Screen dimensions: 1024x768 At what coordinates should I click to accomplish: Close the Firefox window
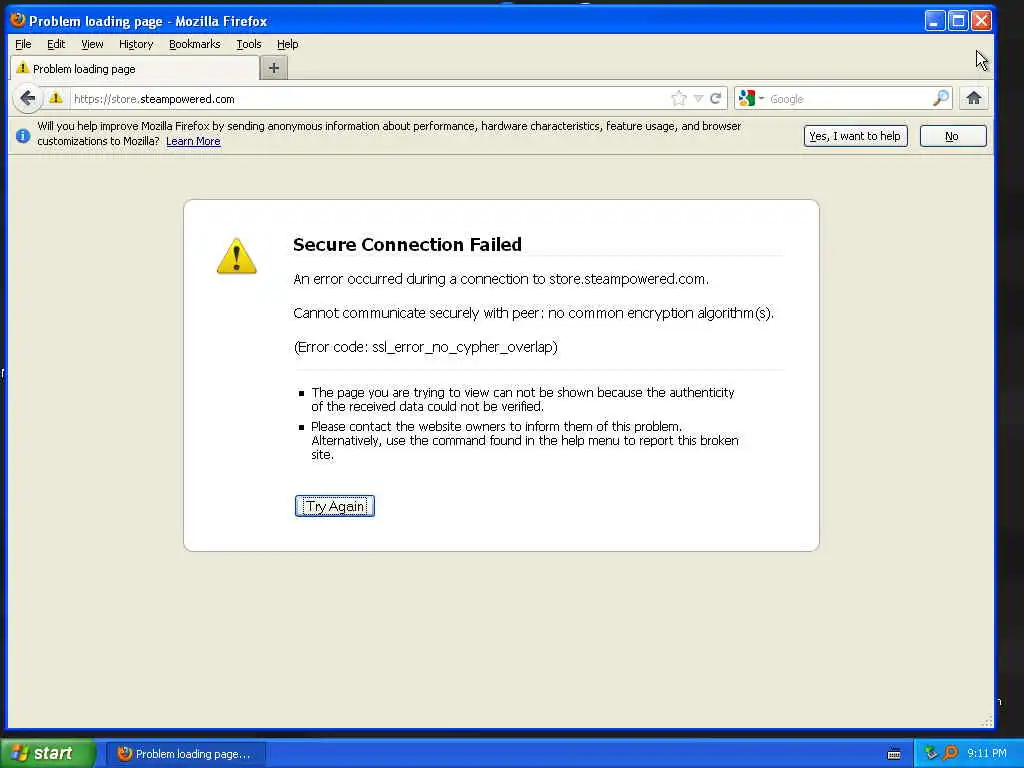coord(982,21)
